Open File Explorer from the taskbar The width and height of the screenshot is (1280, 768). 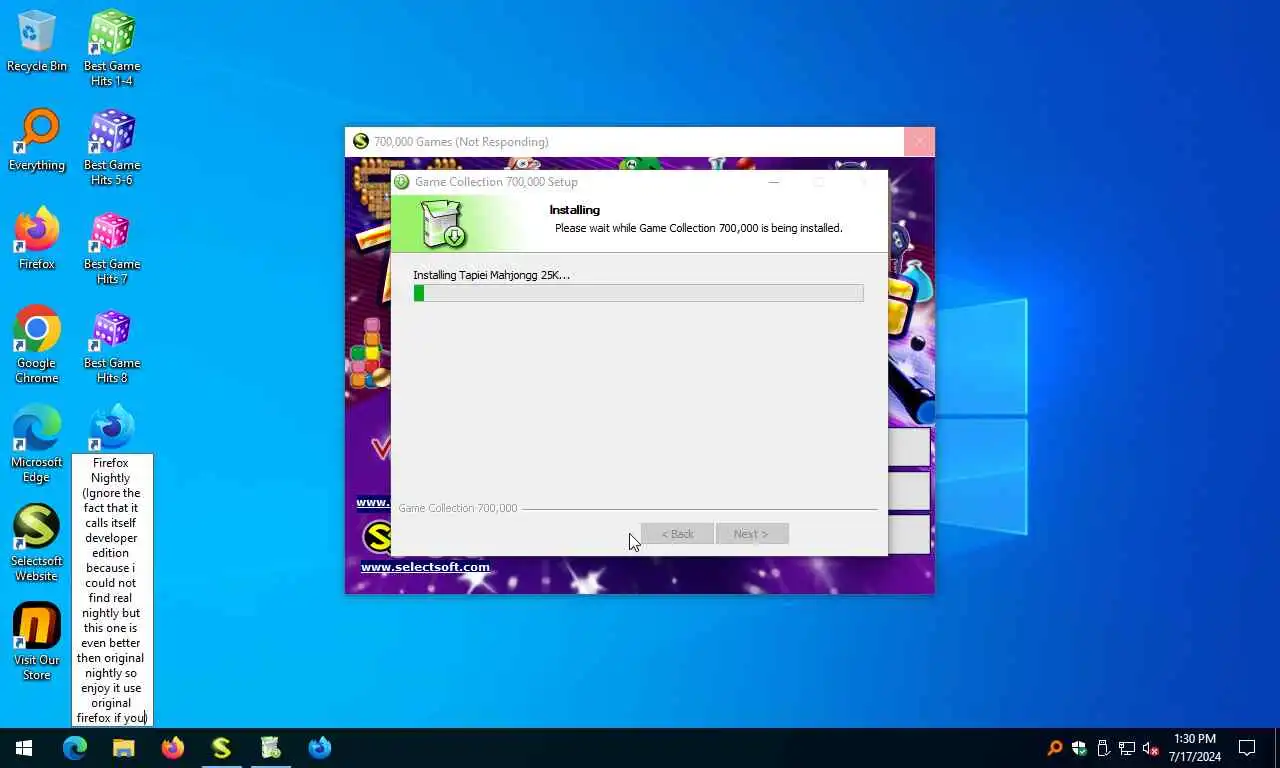click(x=123, y=748)
